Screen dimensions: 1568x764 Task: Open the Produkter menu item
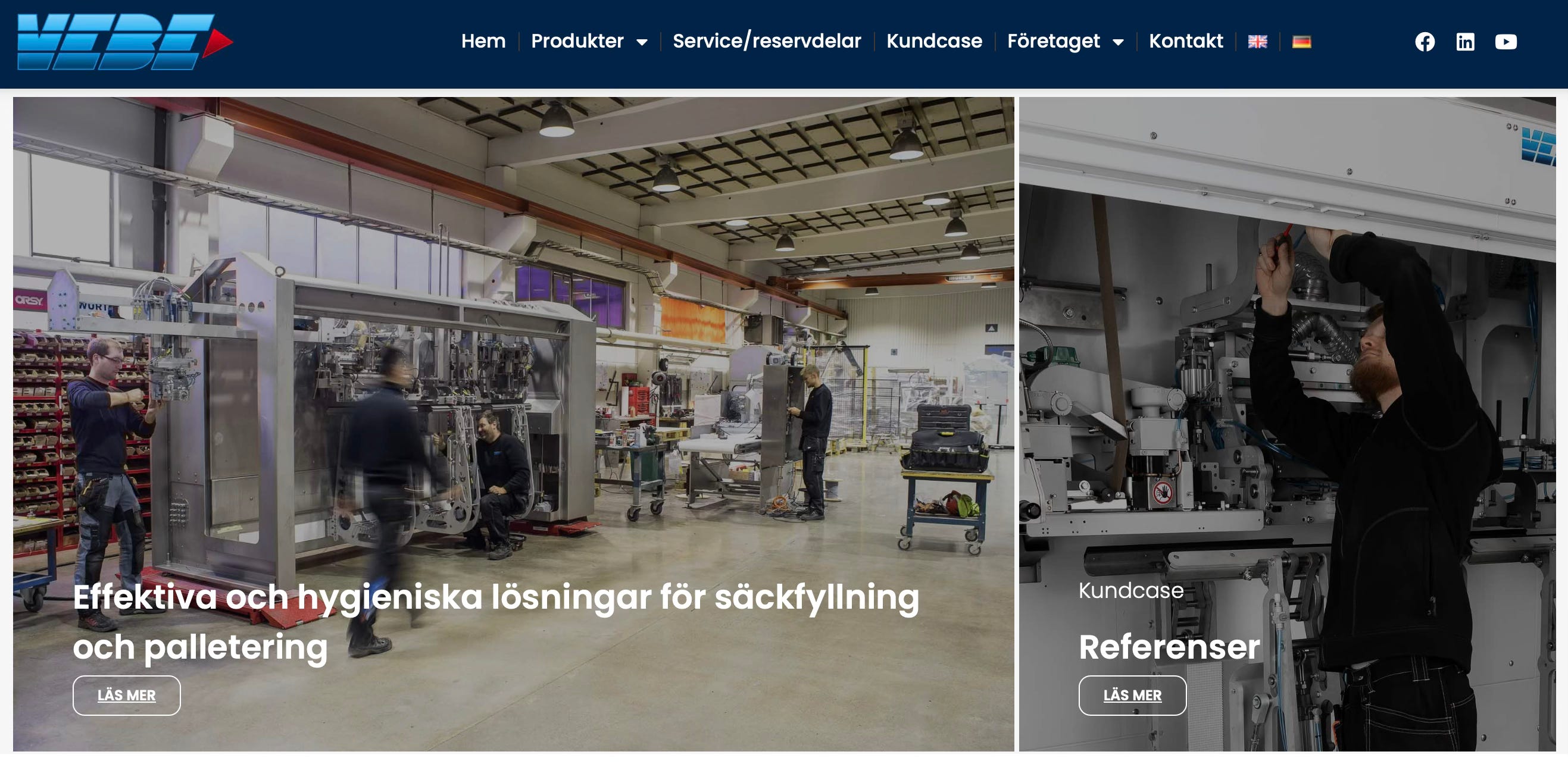click(577, 40)
